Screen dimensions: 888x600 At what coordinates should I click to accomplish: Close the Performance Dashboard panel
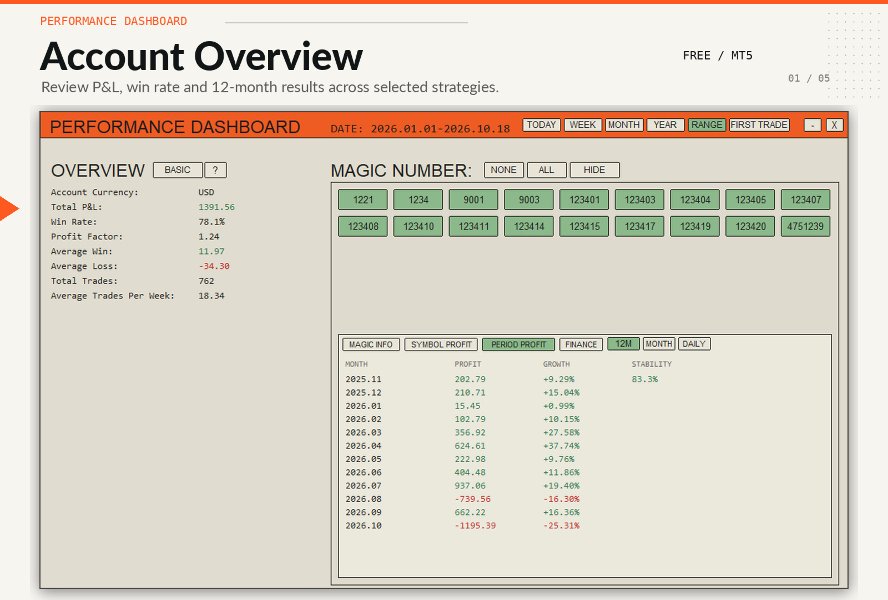point(834,125)
